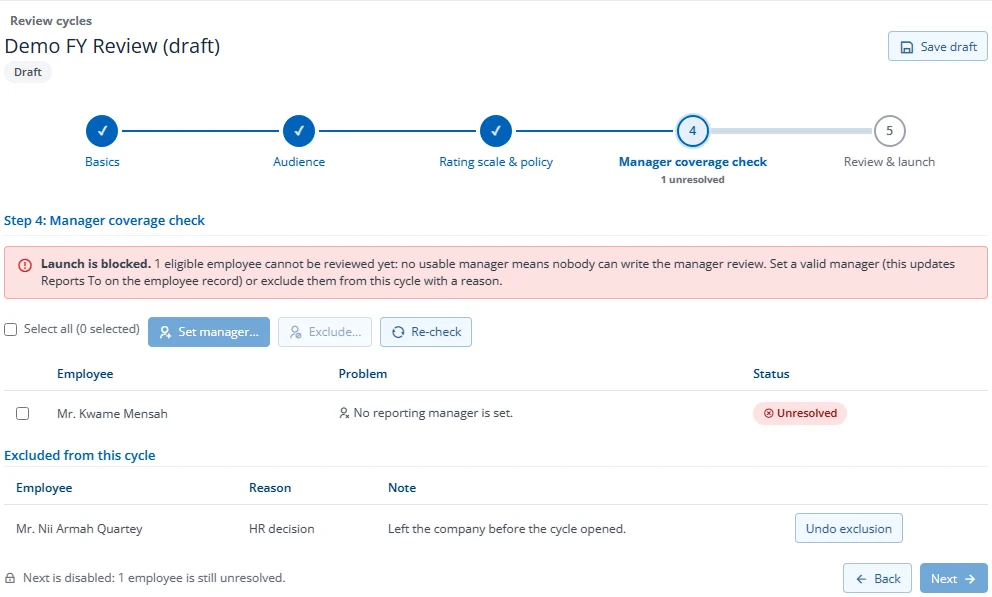Click the Note column header
The width and height of the screenshot is (992, 597).
pyautogui.click(x=402, y=488)
